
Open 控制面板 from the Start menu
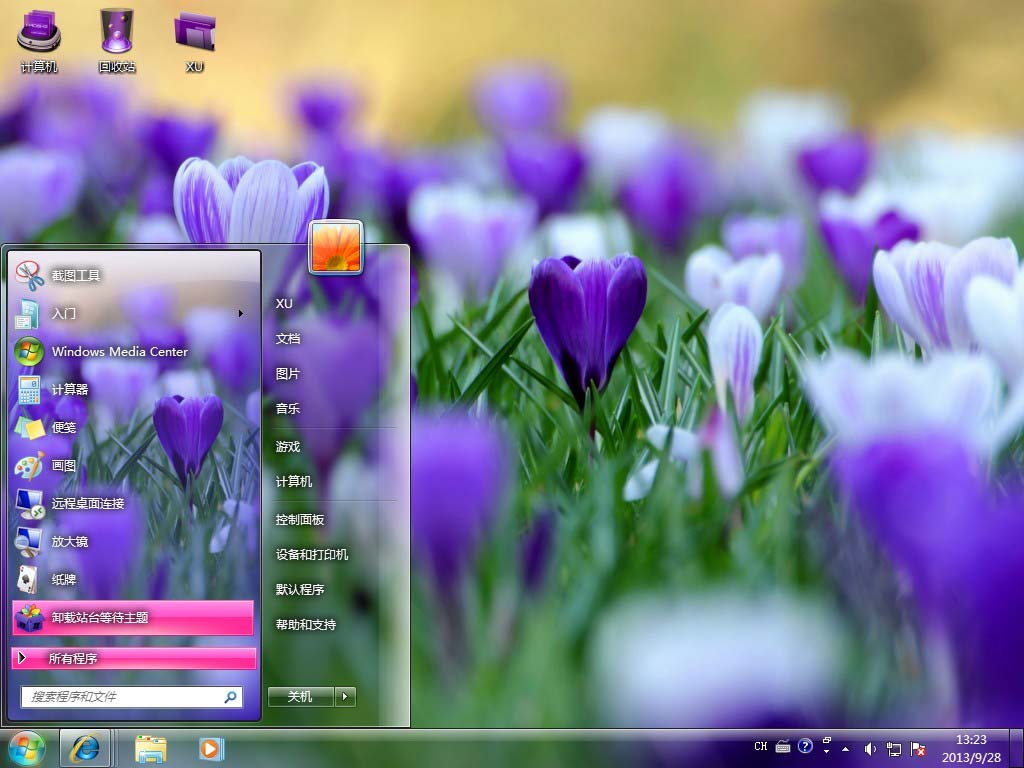(300, 520)
